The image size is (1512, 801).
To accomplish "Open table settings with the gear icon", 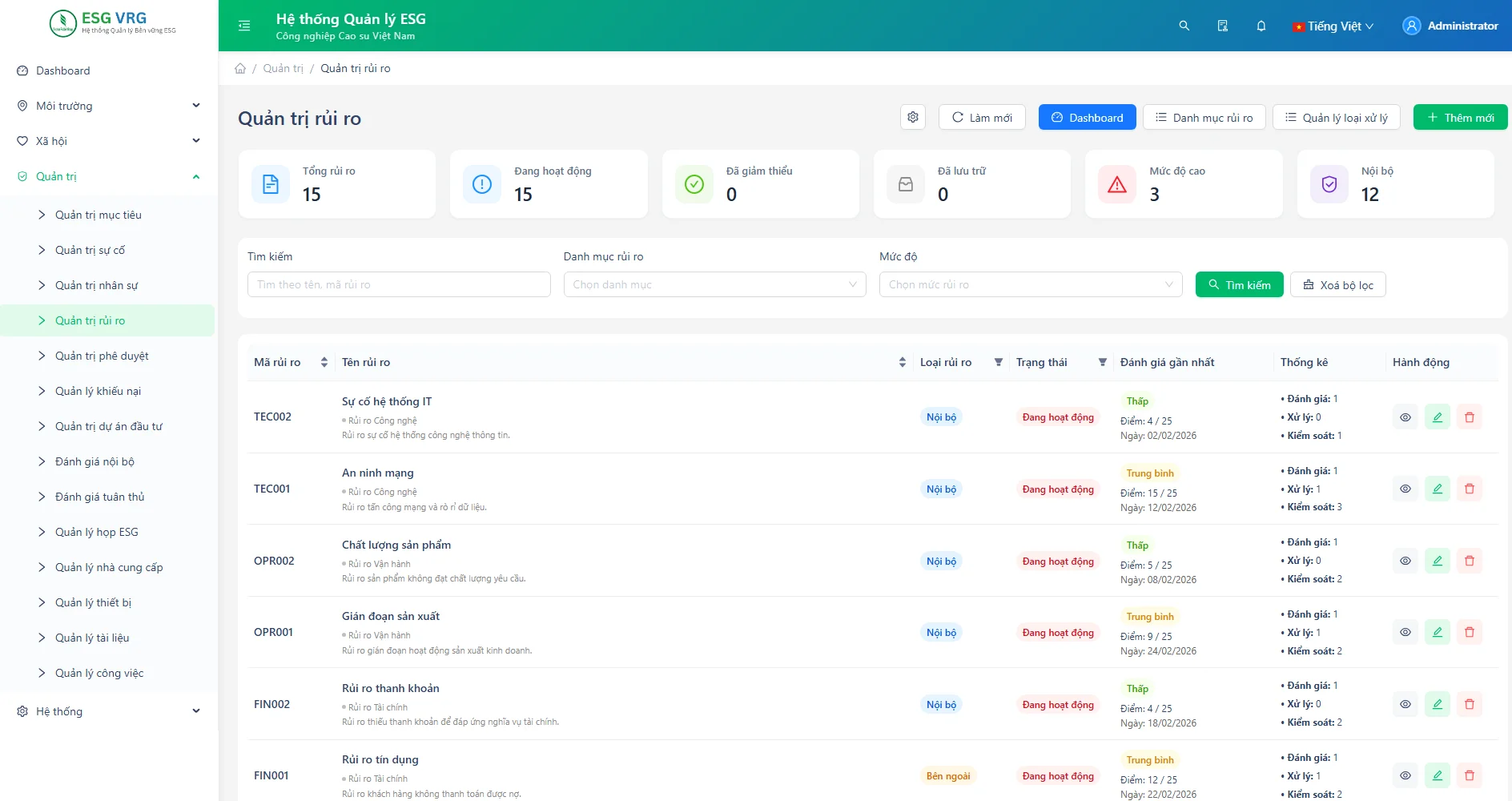I will 913,118.
